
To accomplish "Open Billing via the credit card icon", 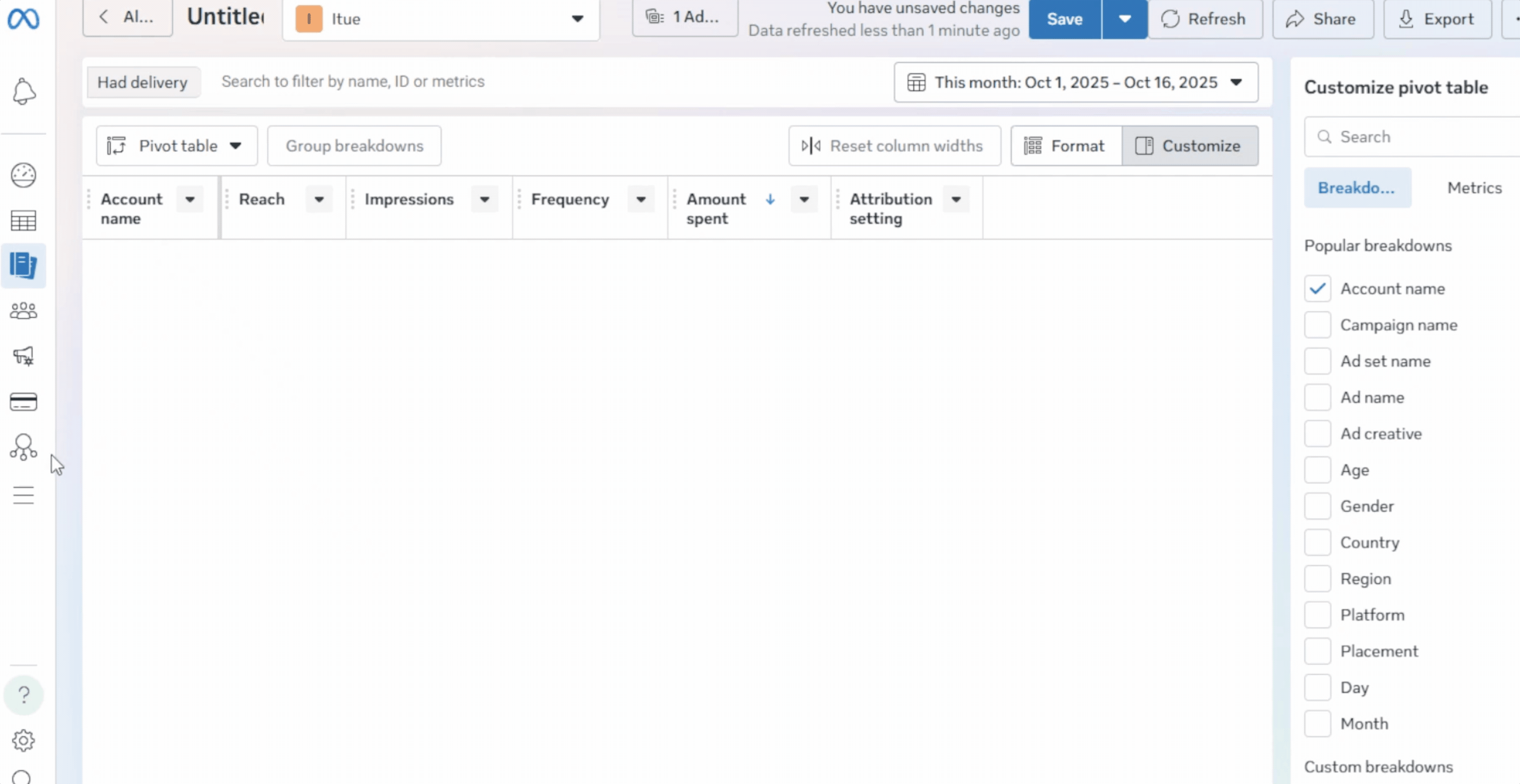I will 24,402.
